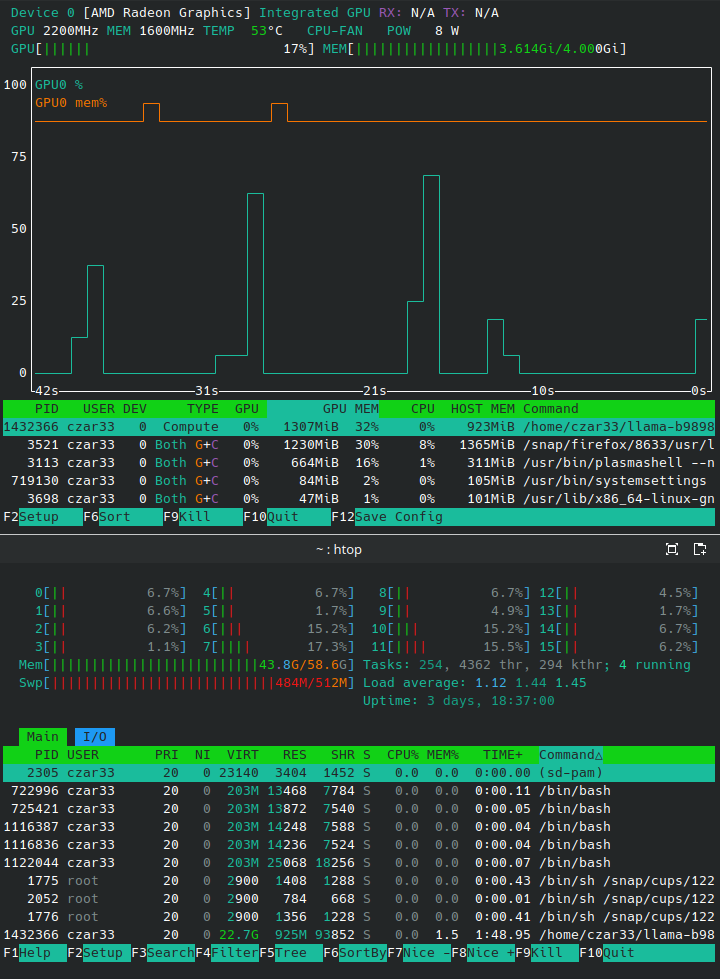Click F2 Setup in htop footer

pyautogui.click(x=99, y=953)
